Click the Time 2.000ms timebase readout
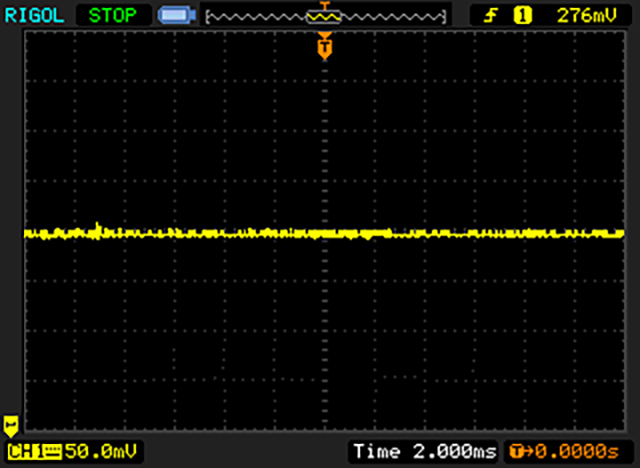The height and width of the screenshot is (468, 640). (x=424, y=451)
